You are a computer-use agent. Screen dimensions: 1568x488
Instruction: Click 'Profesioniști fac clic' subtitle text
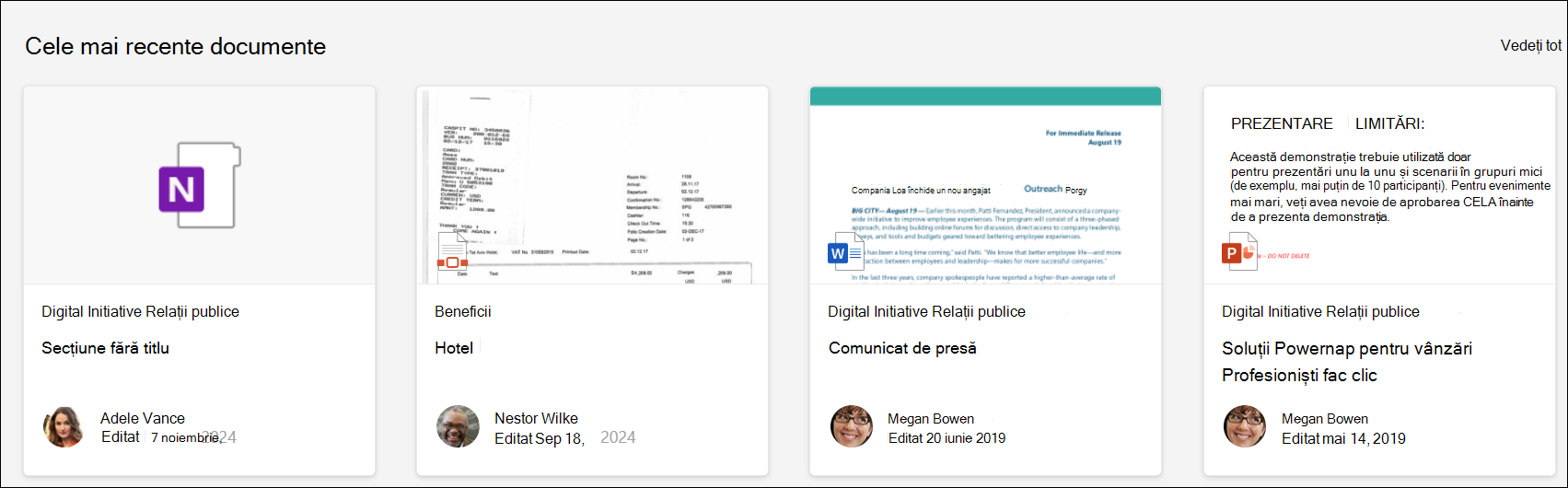1299,375
